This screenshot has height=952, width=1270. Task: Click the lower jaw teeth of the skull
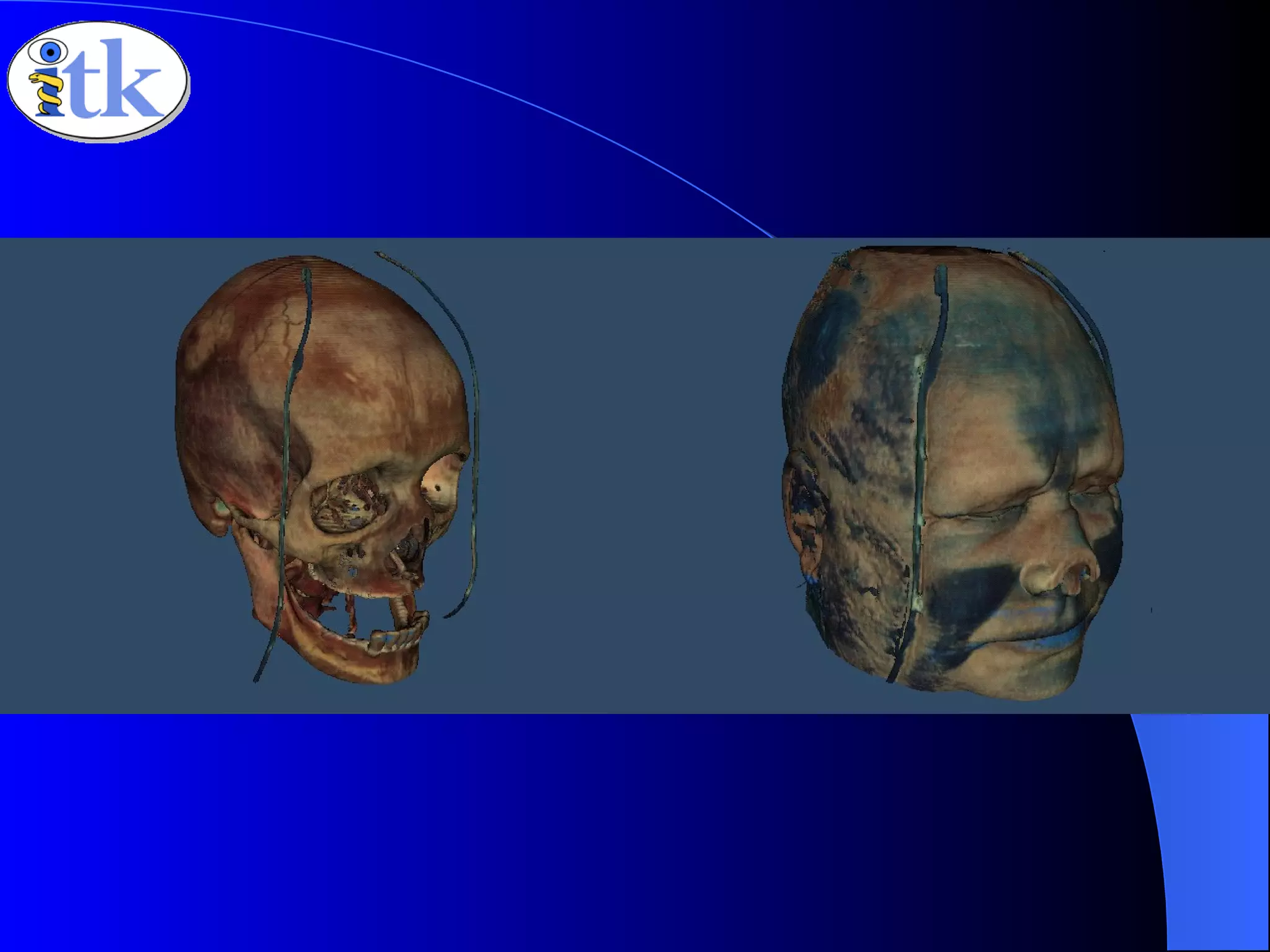(x=397, y=637)
